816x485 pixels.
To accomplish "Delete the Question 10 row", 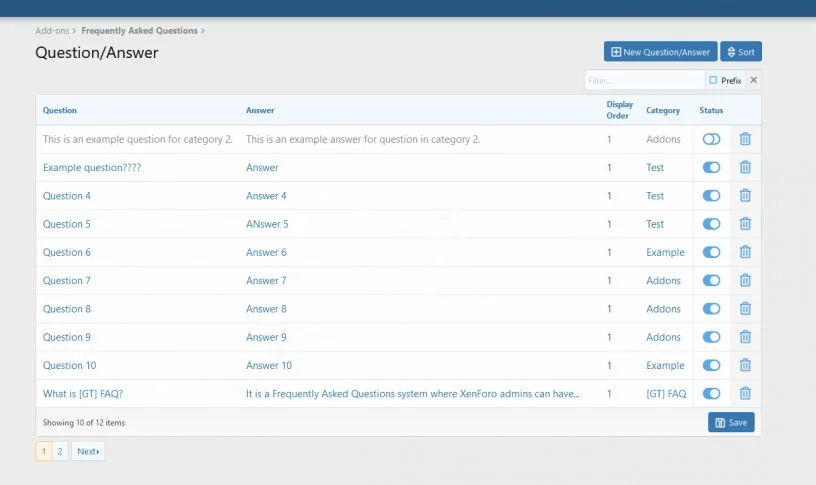I will coord(745,366).
